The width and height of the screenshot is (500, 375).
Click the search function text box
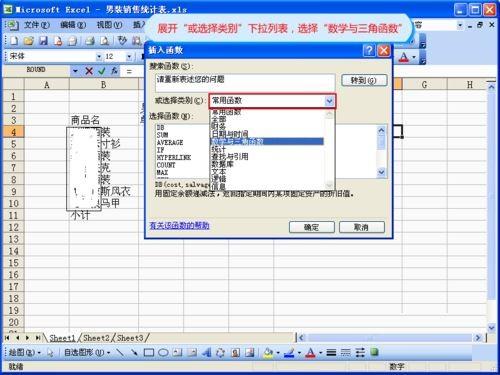245,83
